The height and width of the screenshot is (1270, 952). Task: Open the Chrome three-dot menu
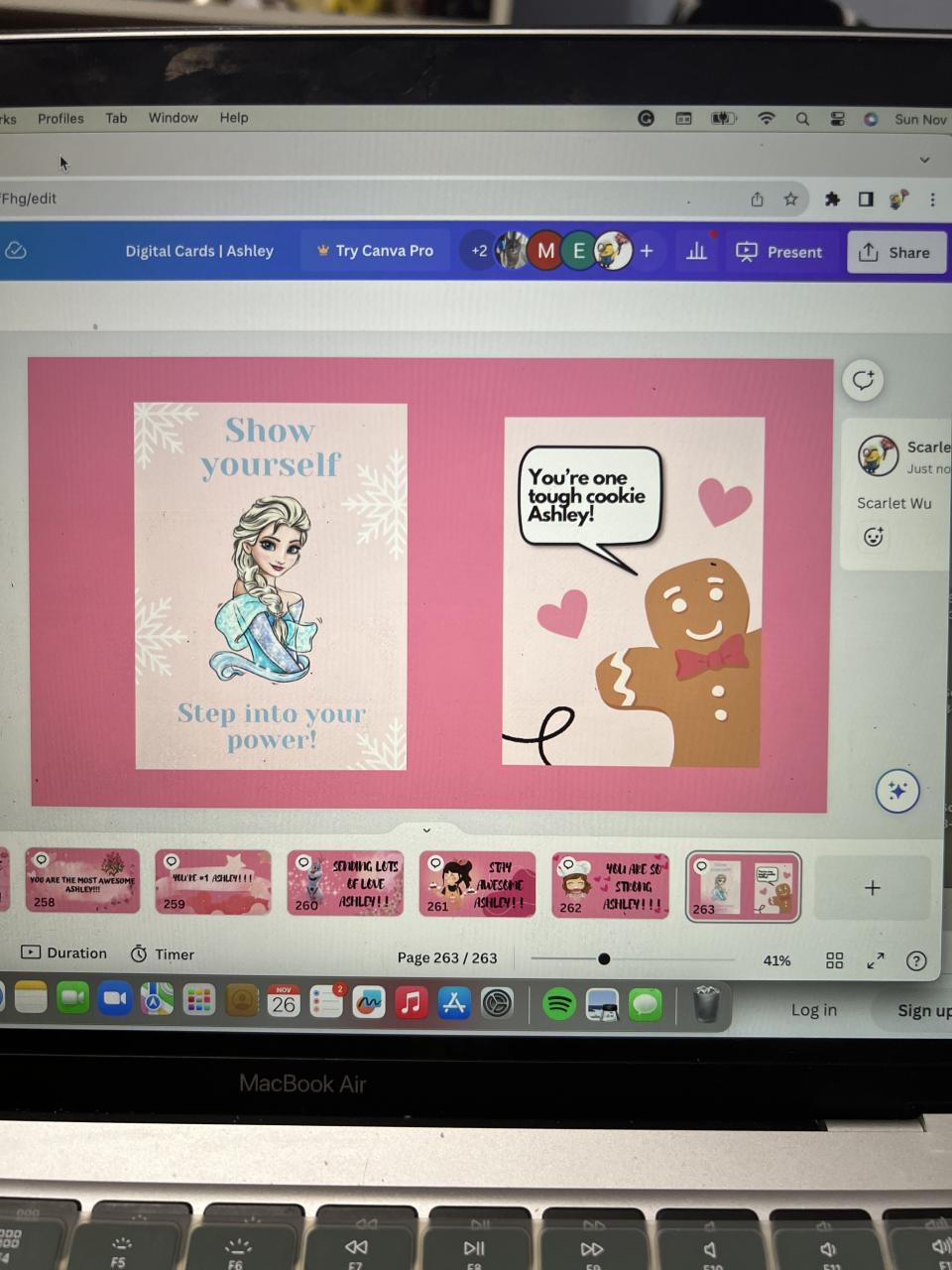(x=932, y=199)
